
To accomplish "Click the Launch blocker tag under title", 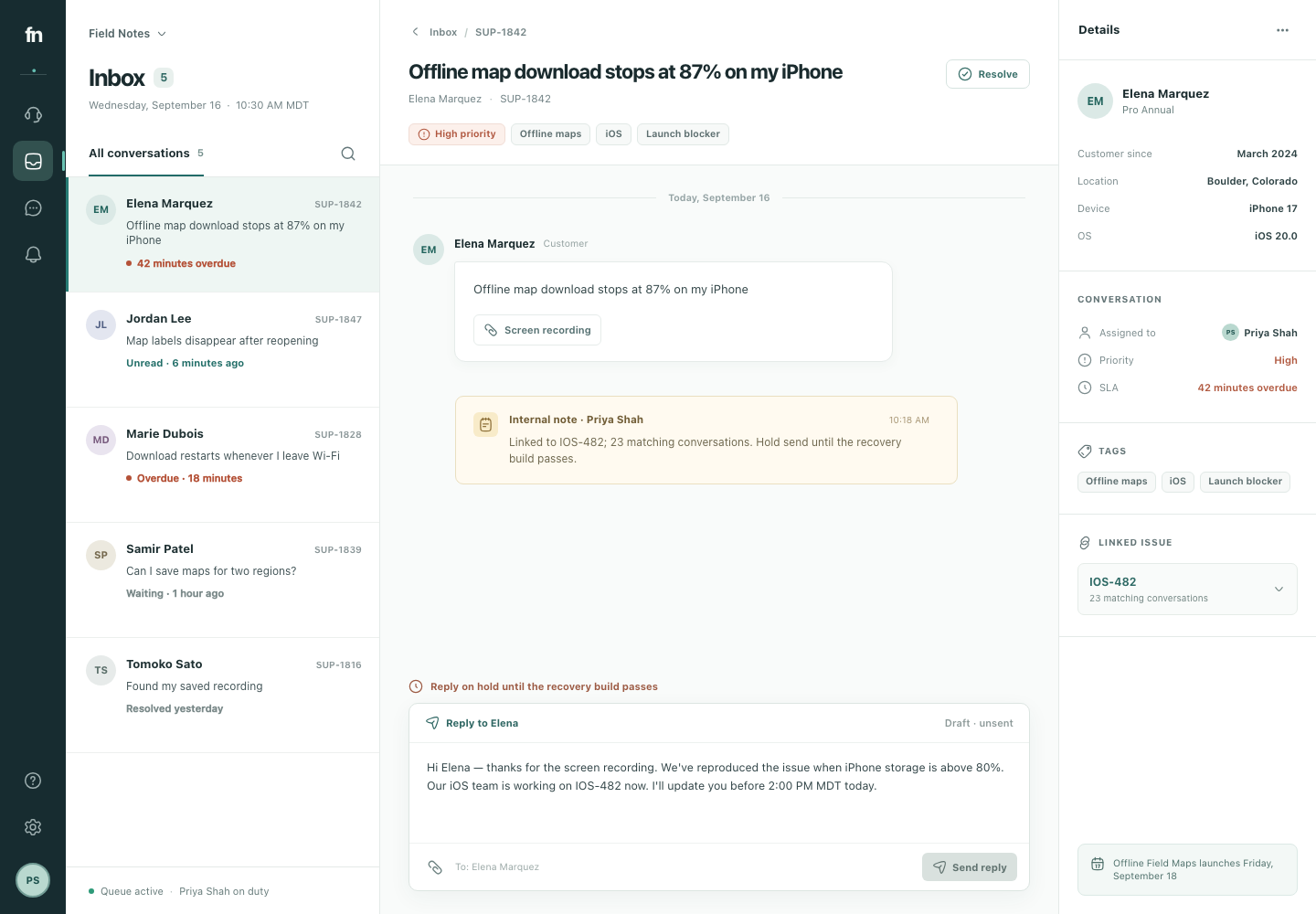I will (x=683, y=134).
